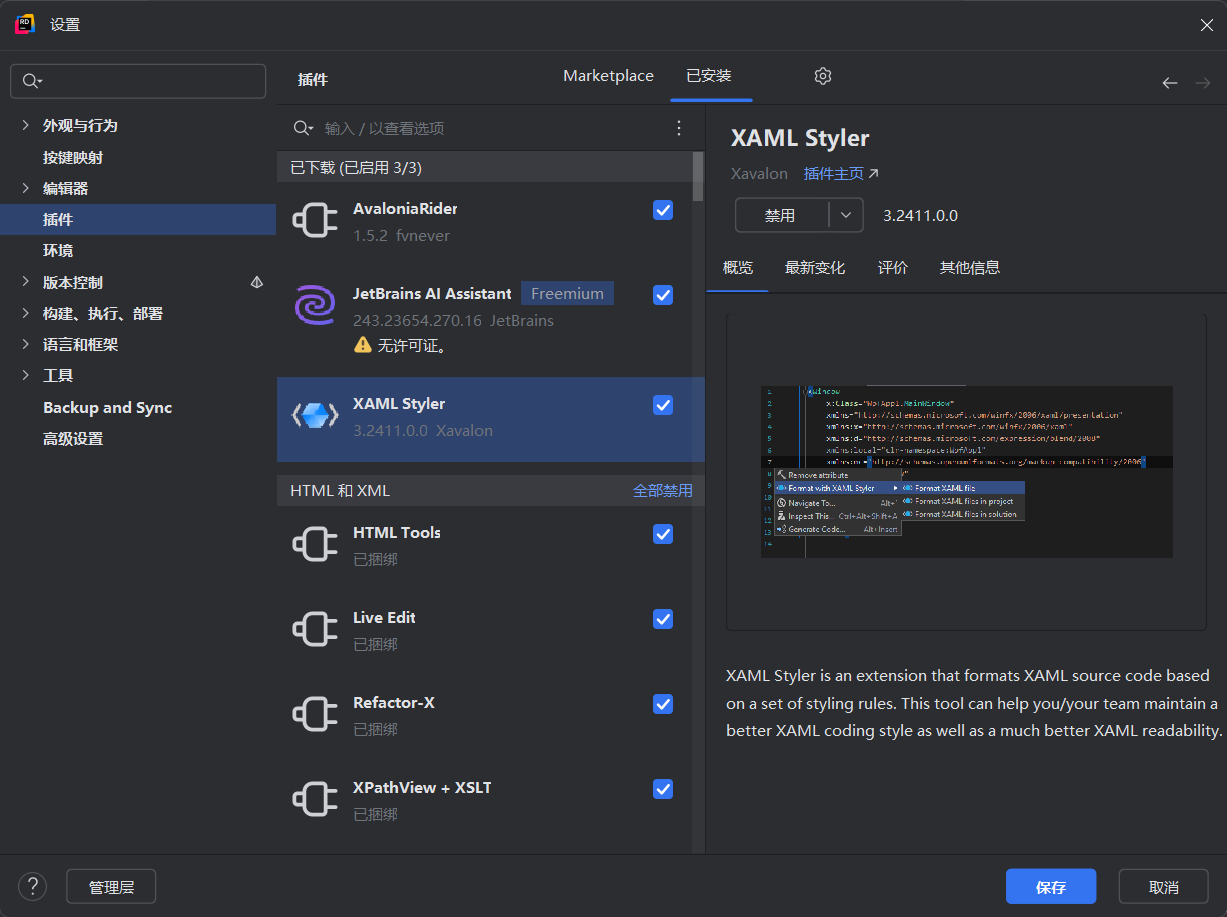
Task: Click the 无许可证。 warning text
Action: point(412,345)
